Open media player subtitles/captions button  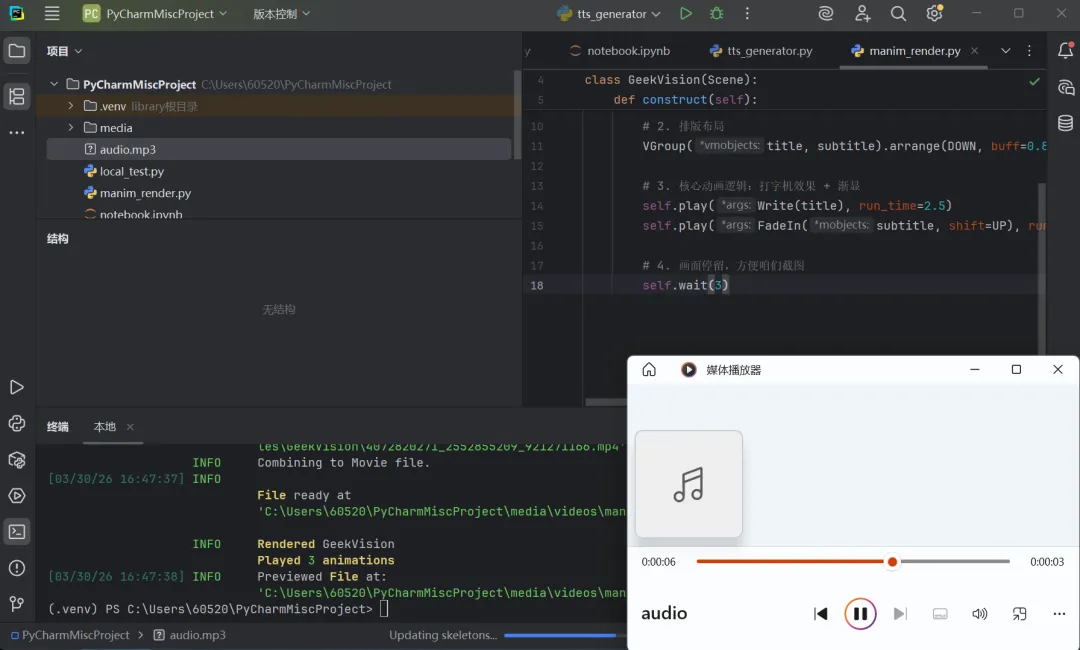tap(939, 614)
